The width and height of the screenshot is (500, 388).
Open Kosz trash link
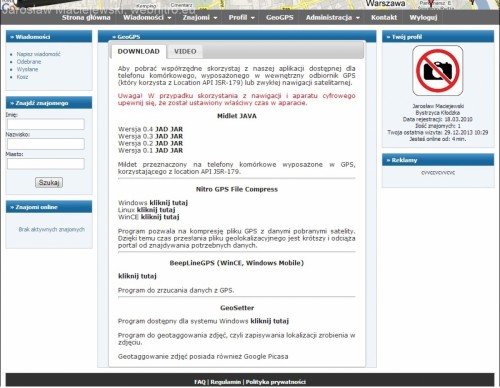[22, 77]
